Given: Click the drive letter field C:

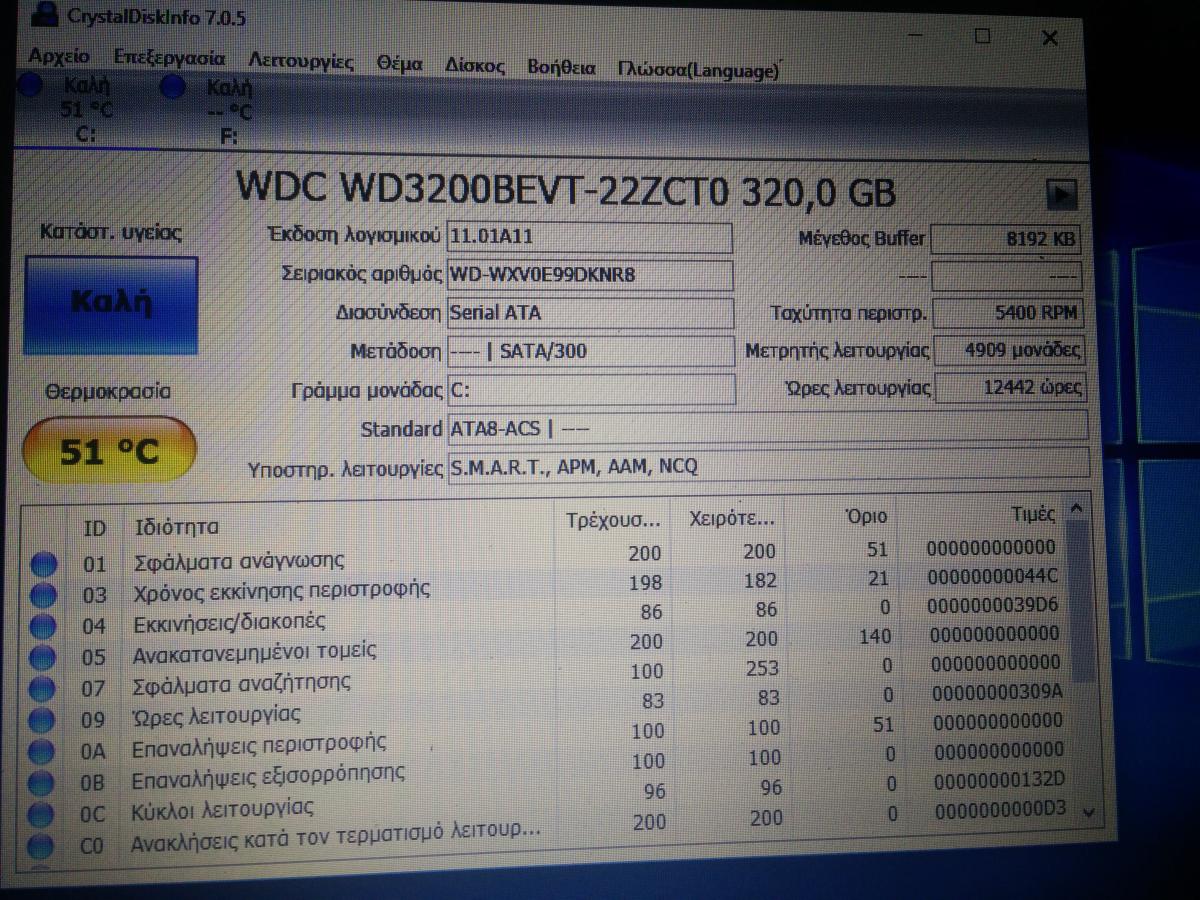Looking at the screenshot, I should pyautogui.click(x=590, y=390).
